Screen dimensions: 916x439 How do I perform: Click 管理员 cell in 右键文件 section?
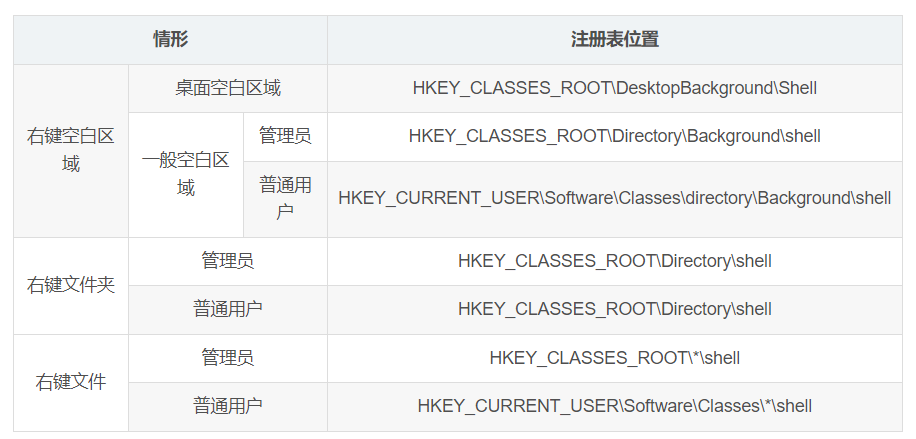pyautogui.click(x=227, y=357)
